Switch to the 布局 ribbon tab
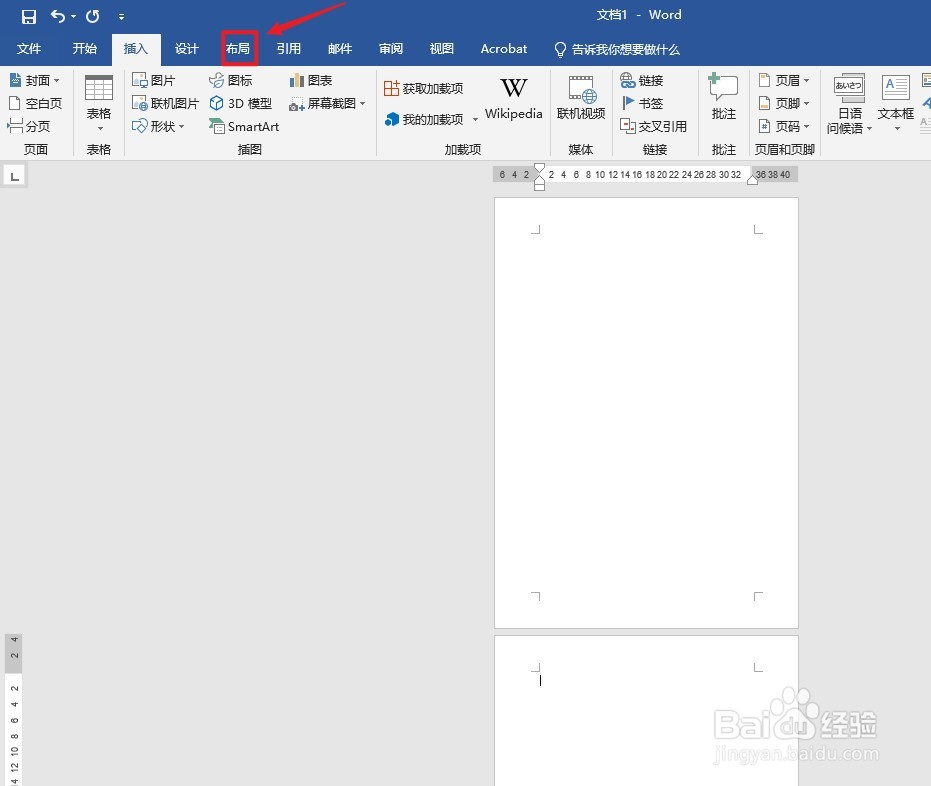 click(x=238, y=48)
